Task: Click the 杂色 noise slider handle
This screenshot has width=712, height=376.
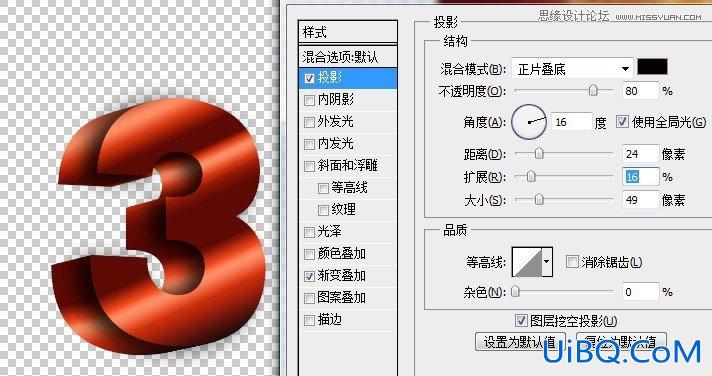Action: (x=515, y=291)
